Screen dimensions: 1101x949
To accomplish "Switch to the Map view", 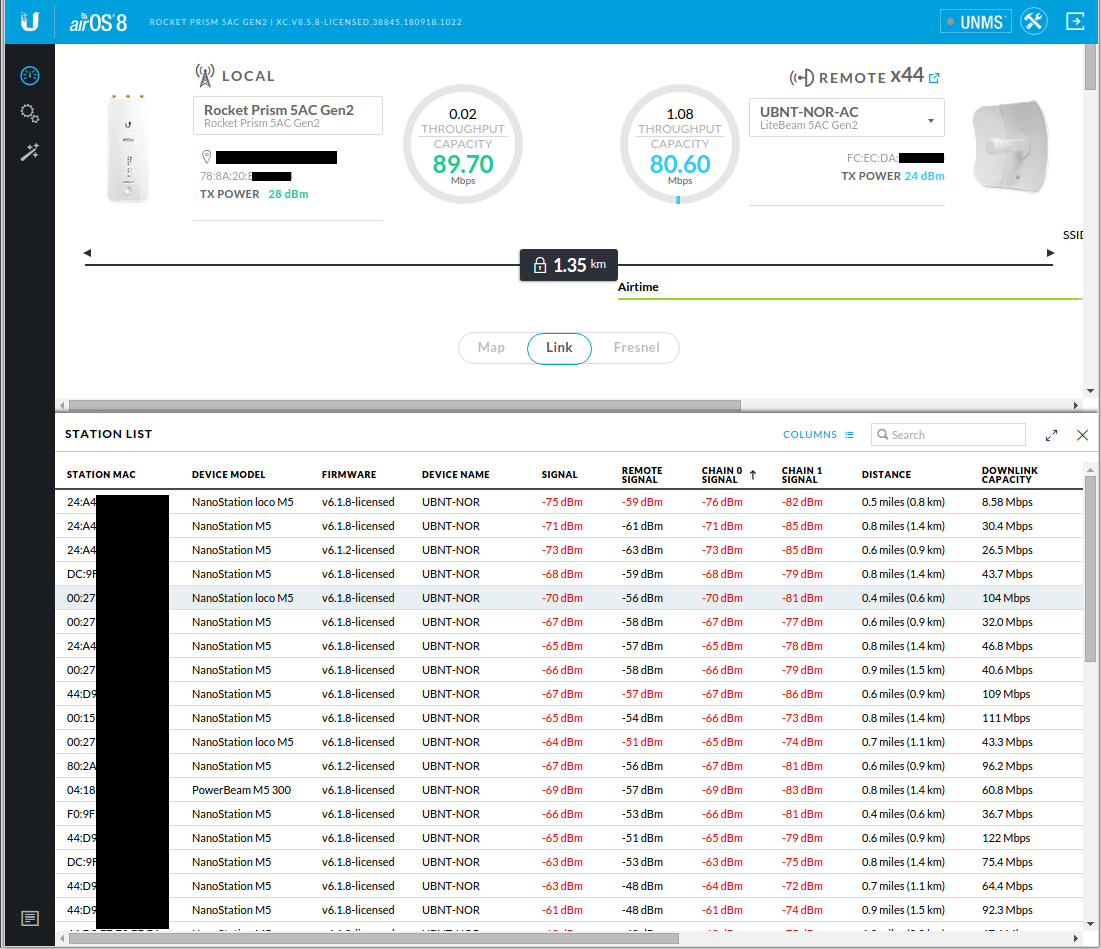I will click(x=491, y=348).
